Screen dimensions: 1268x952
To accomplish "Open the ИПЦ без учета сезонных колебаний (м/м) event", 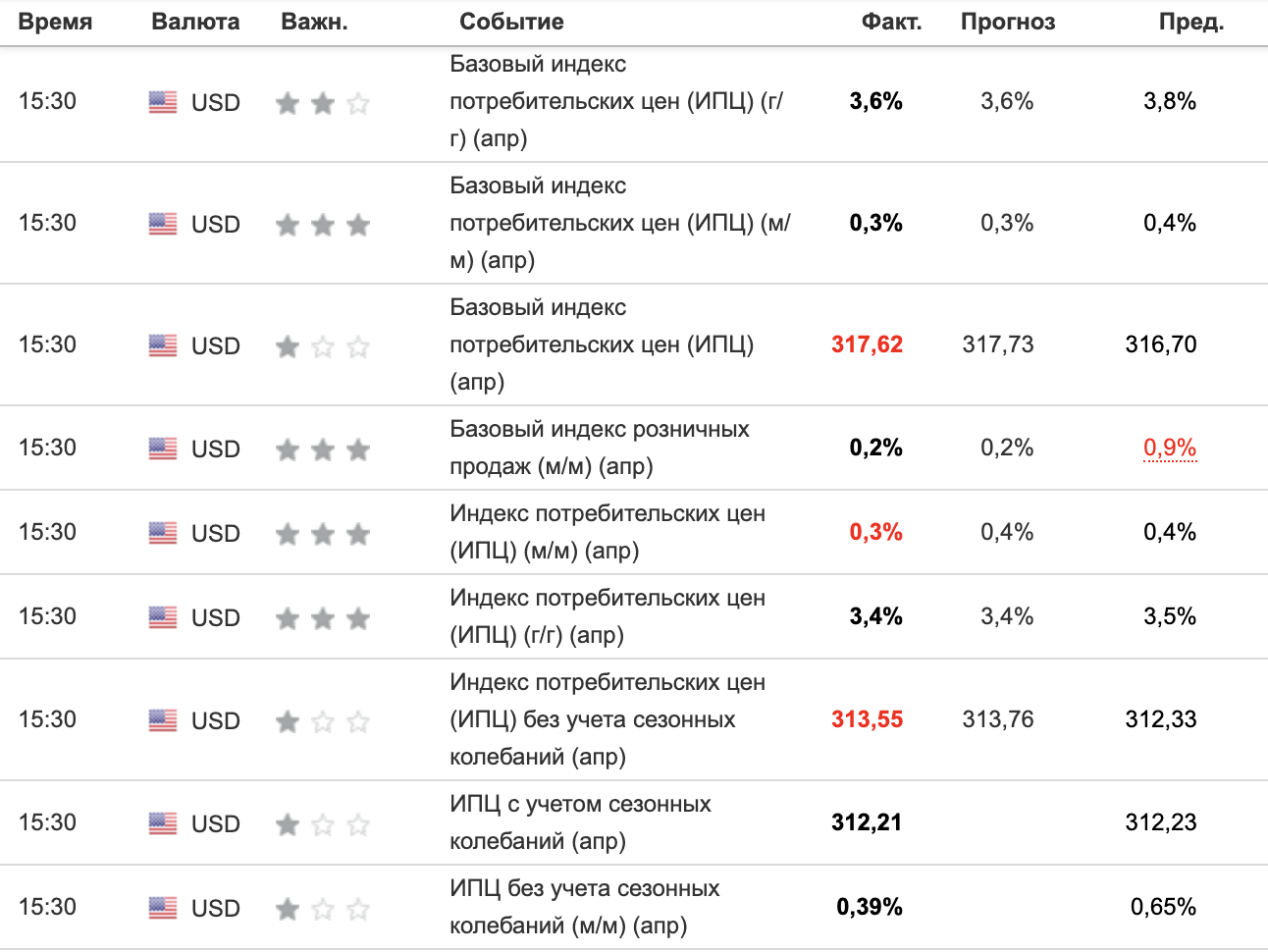I will (x=584, y=907).
